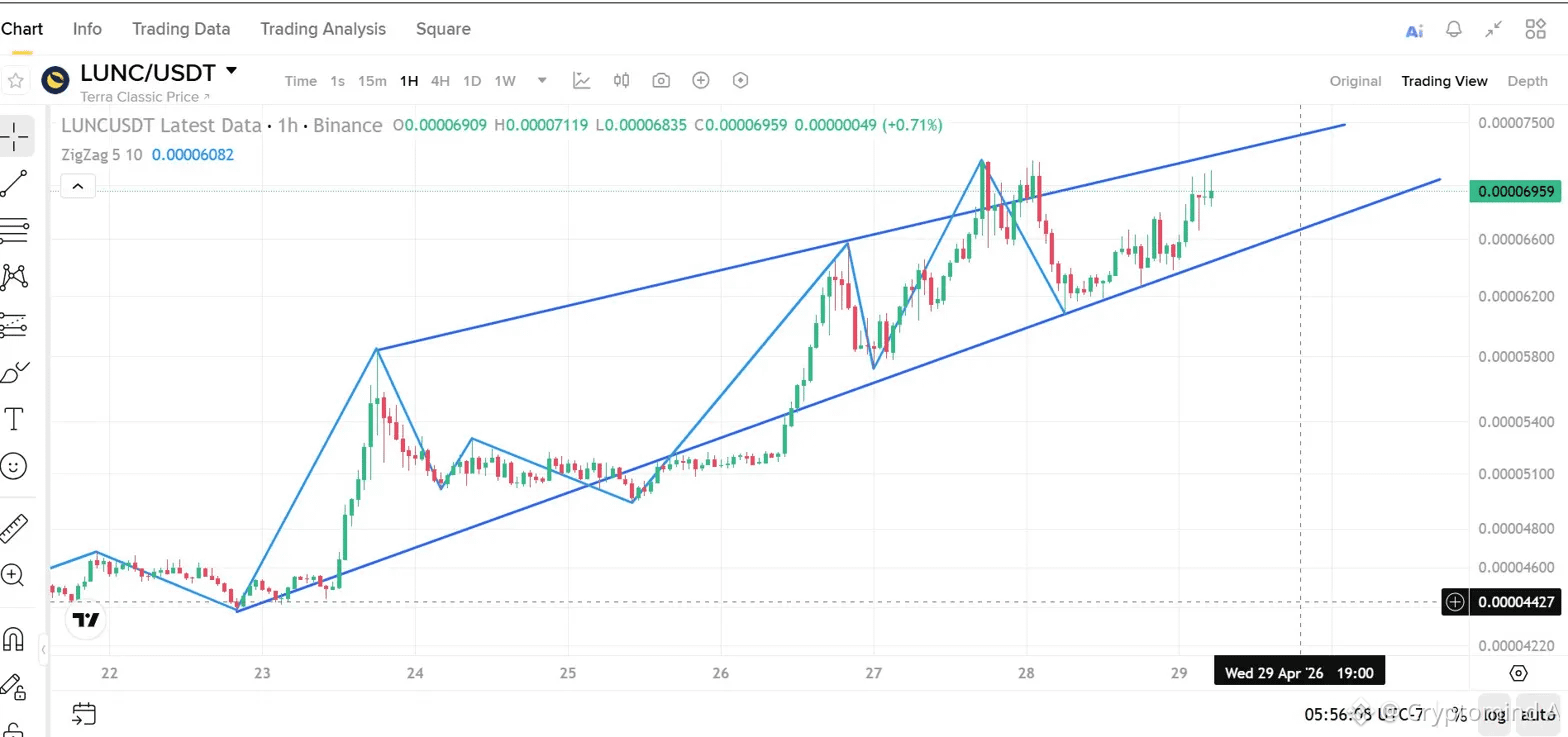Follow the Terra Classic Price link

(x=146, y=96)
